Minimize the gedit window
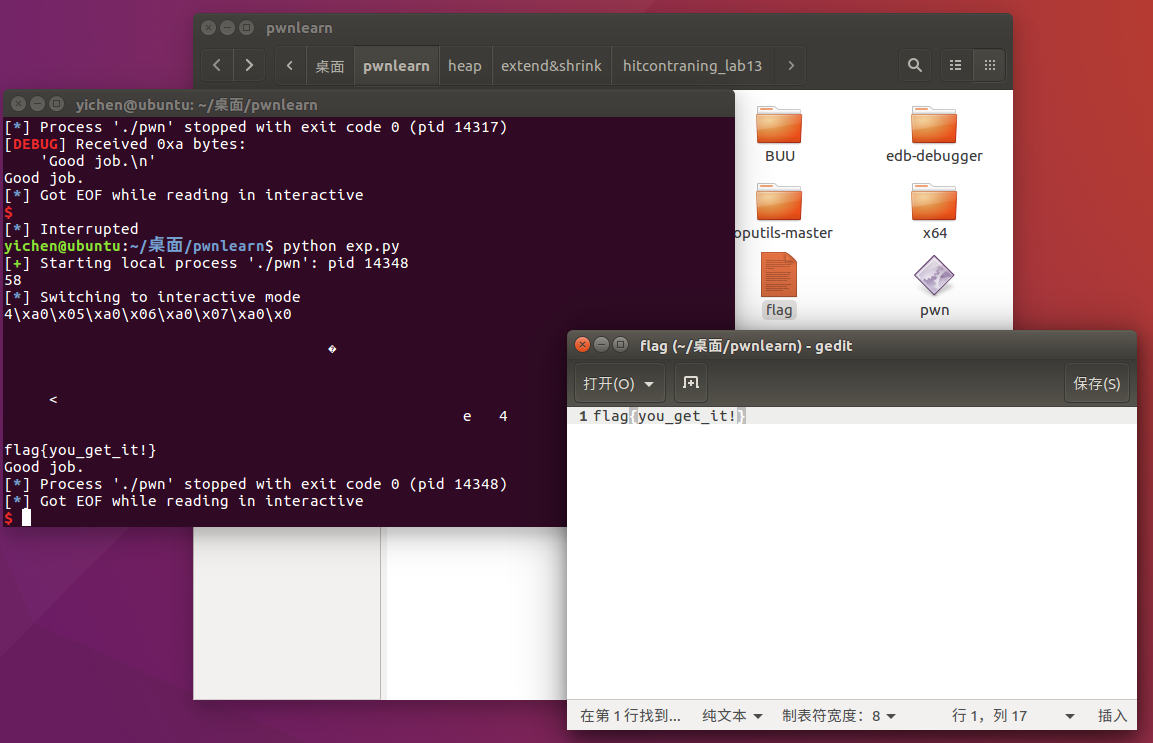1153x743 pixels. (x=602, y=344)
